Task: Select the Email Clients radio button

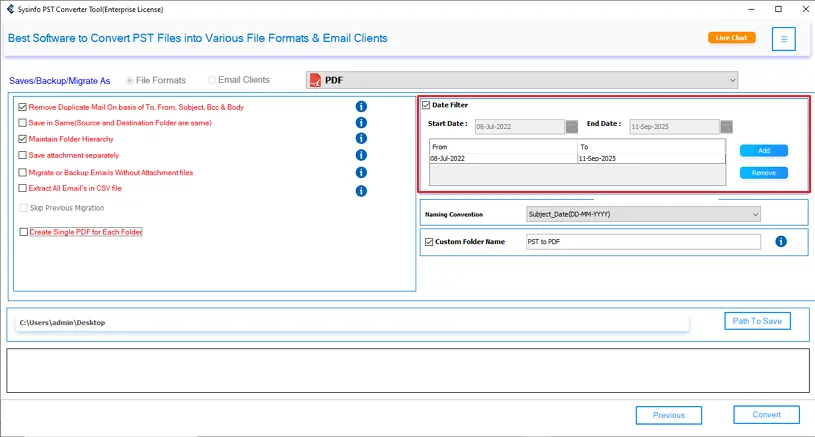Action: [212, 80]
